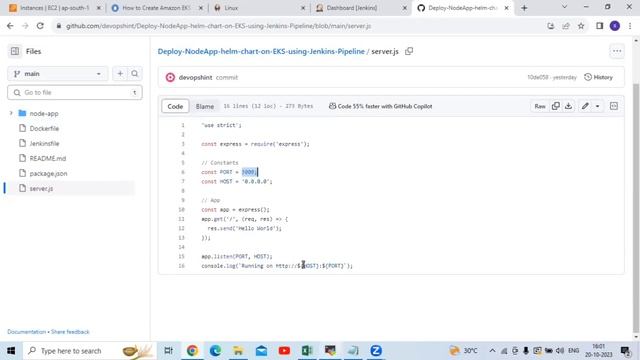Copy the file path icon next to server.js

(x=409, y=51)
